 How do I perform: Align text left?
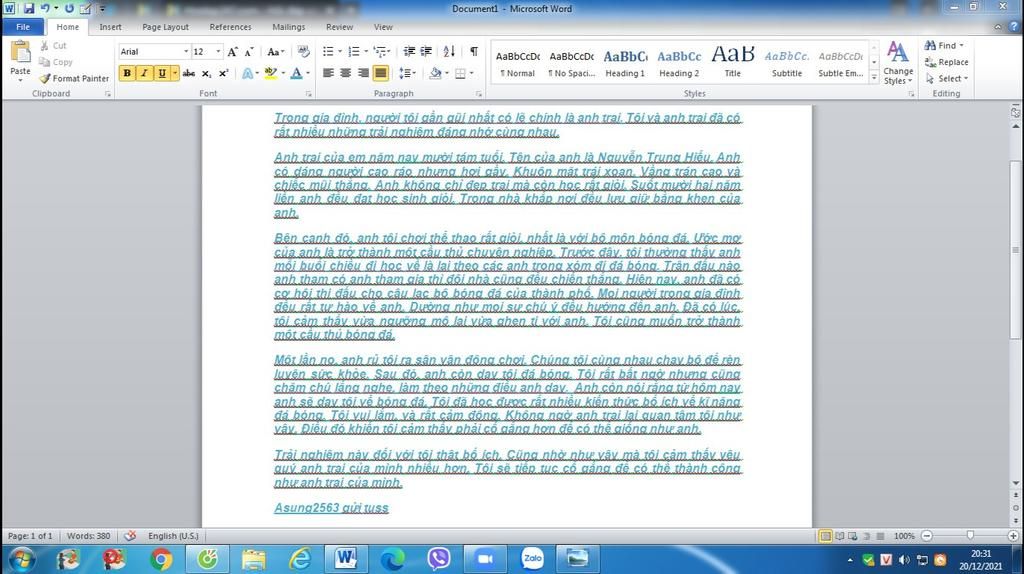(328, 73)
